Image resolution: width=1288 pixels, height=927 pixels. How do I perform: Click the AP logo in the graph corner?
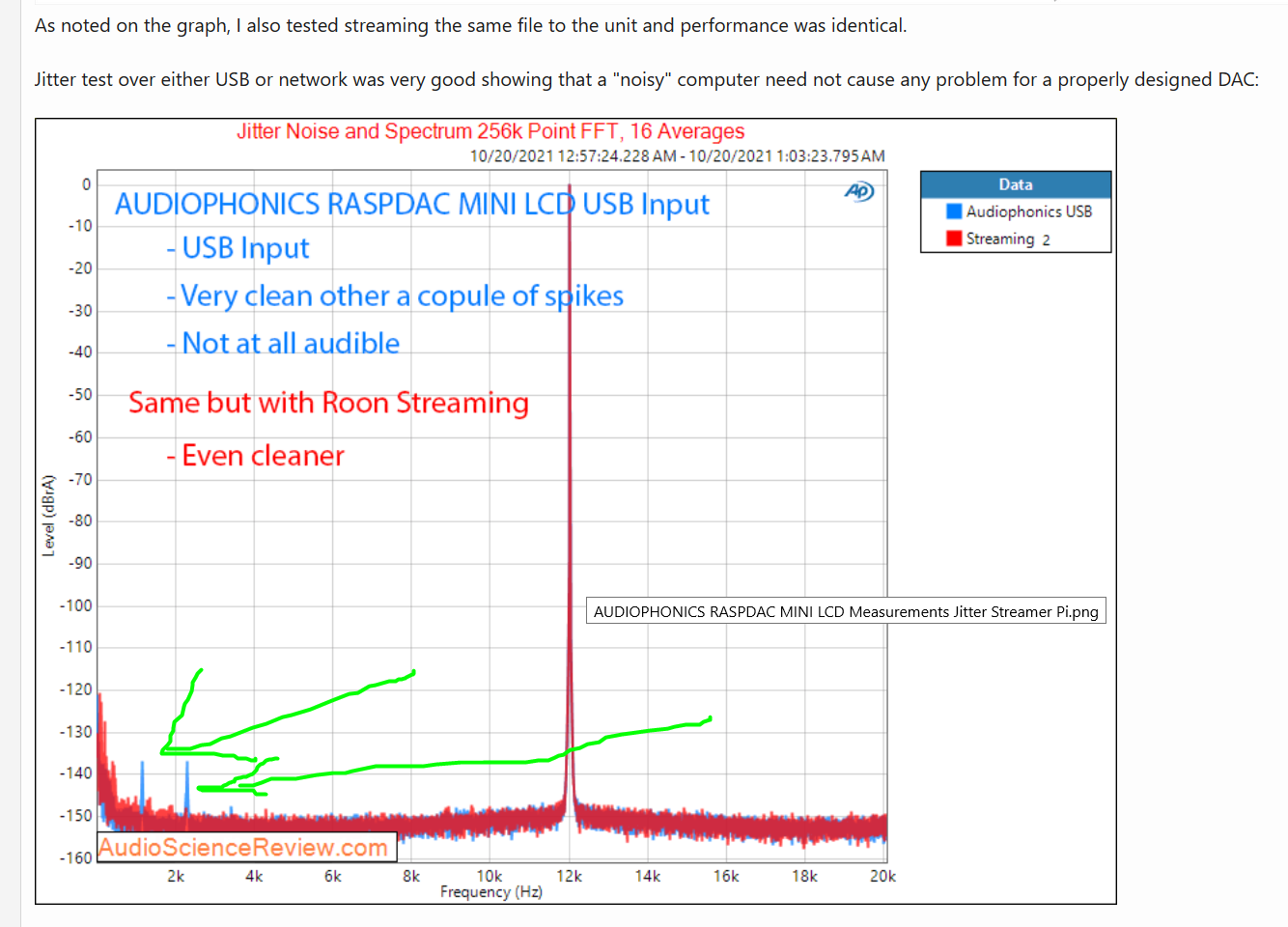coord(858,191)
